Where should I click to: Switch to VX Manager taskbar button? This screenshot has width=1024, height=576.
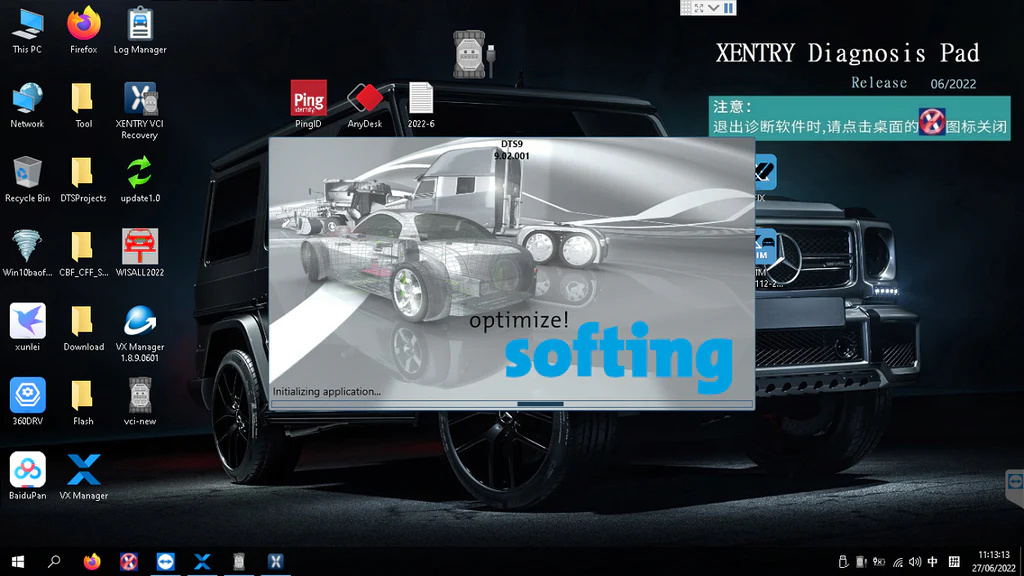tap(202, 562)
